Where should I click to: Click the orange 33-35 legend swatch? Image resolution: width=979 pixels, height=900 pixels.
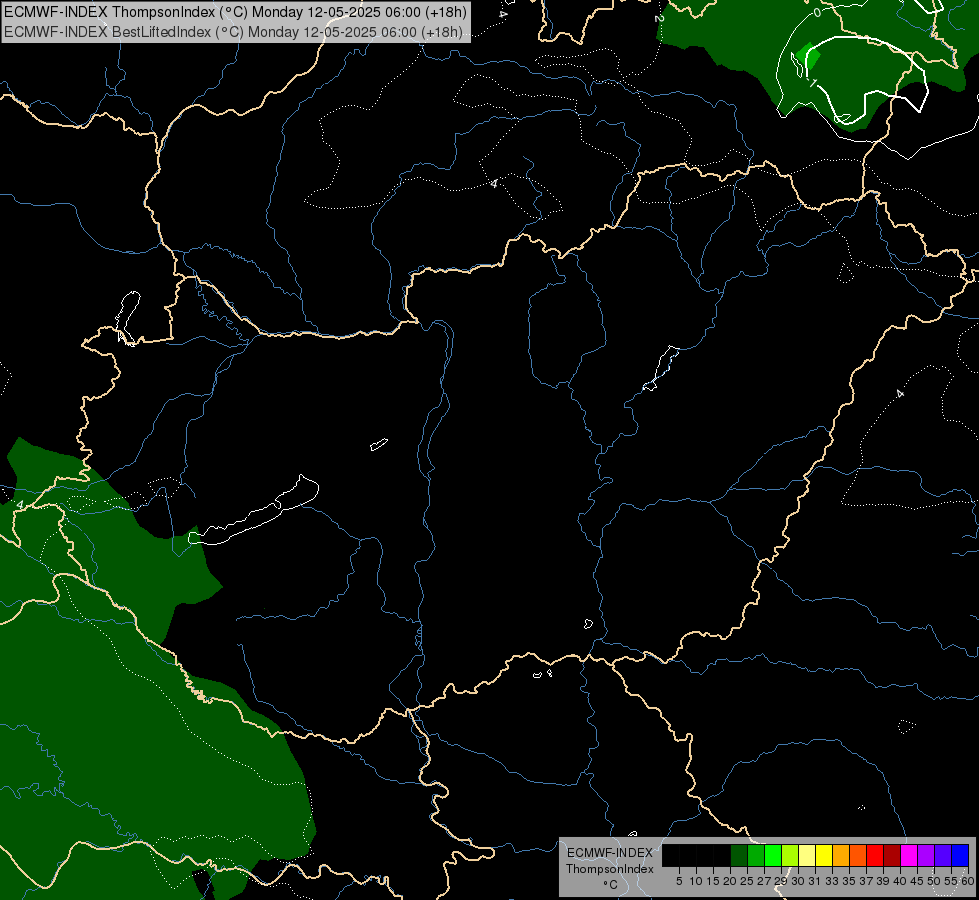[x=841, y=855]
